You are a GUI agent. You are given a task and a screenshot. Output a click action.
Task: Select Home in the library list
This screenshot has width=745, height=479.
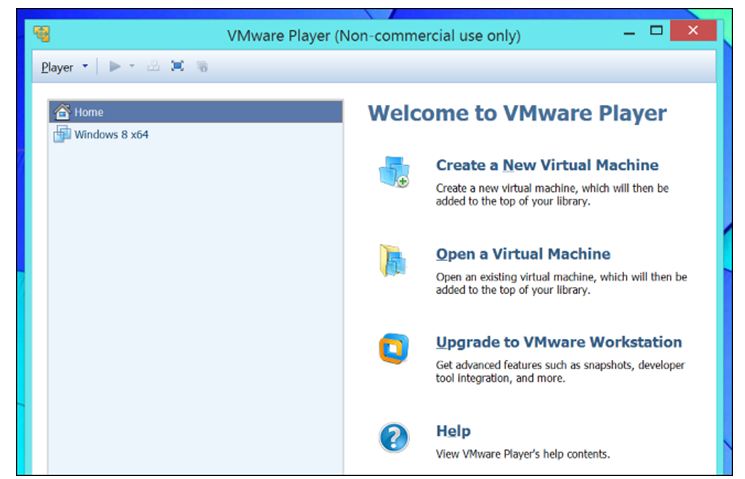pyautogui.click(x=196, y=112)
